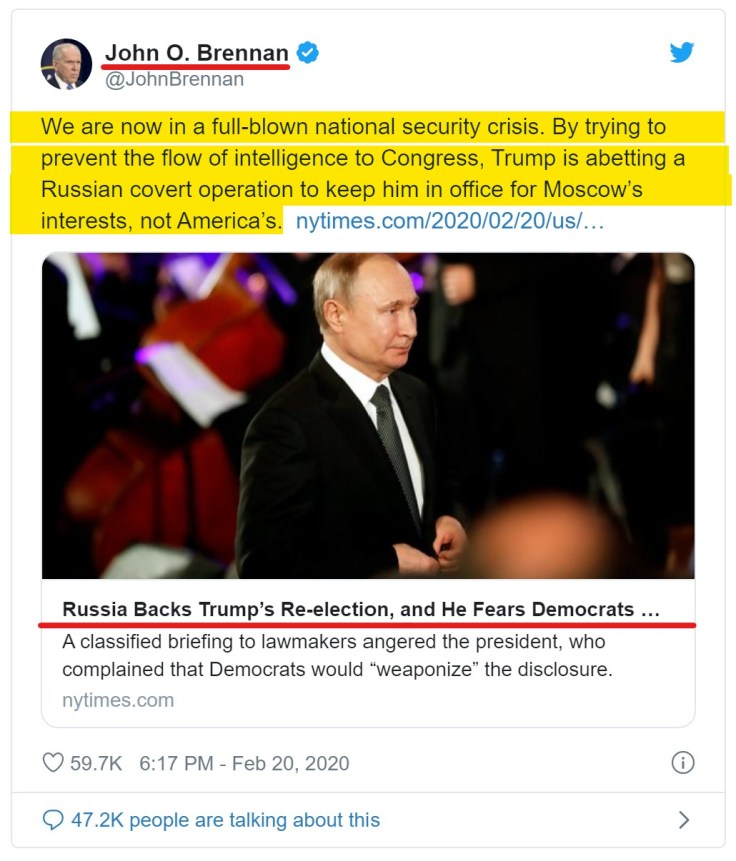Follow the nytimes.com/2020/02/20/us/… link

450,220
